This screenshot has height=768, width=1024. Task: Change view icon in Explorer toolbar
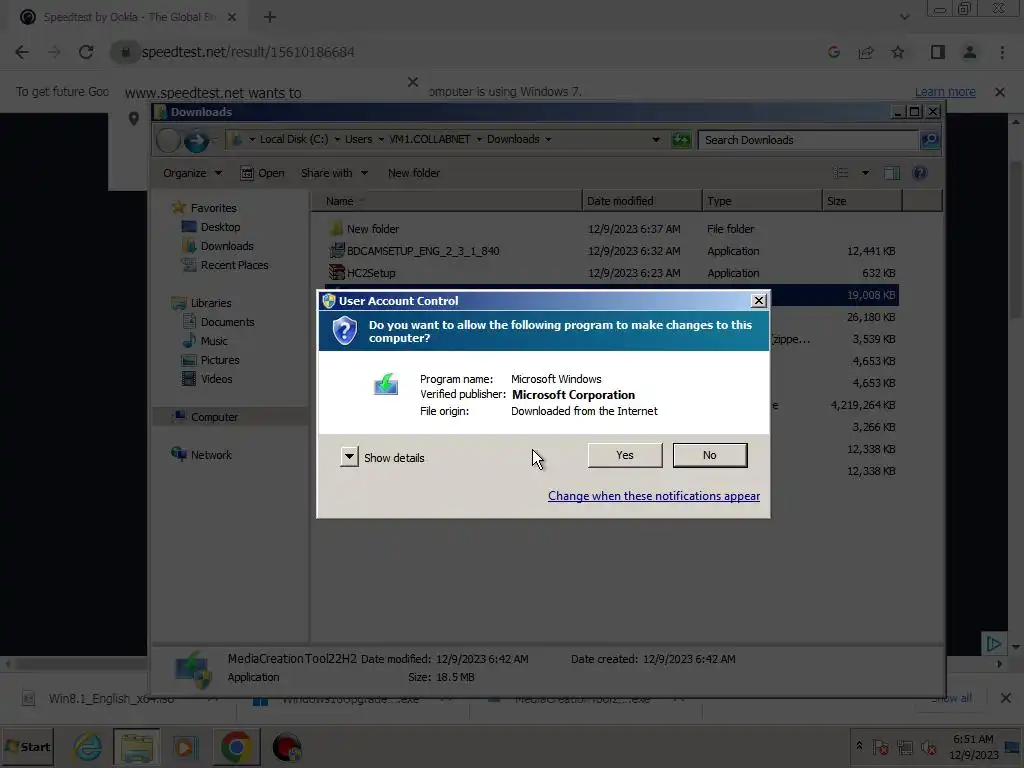click(x=841, y=173)
